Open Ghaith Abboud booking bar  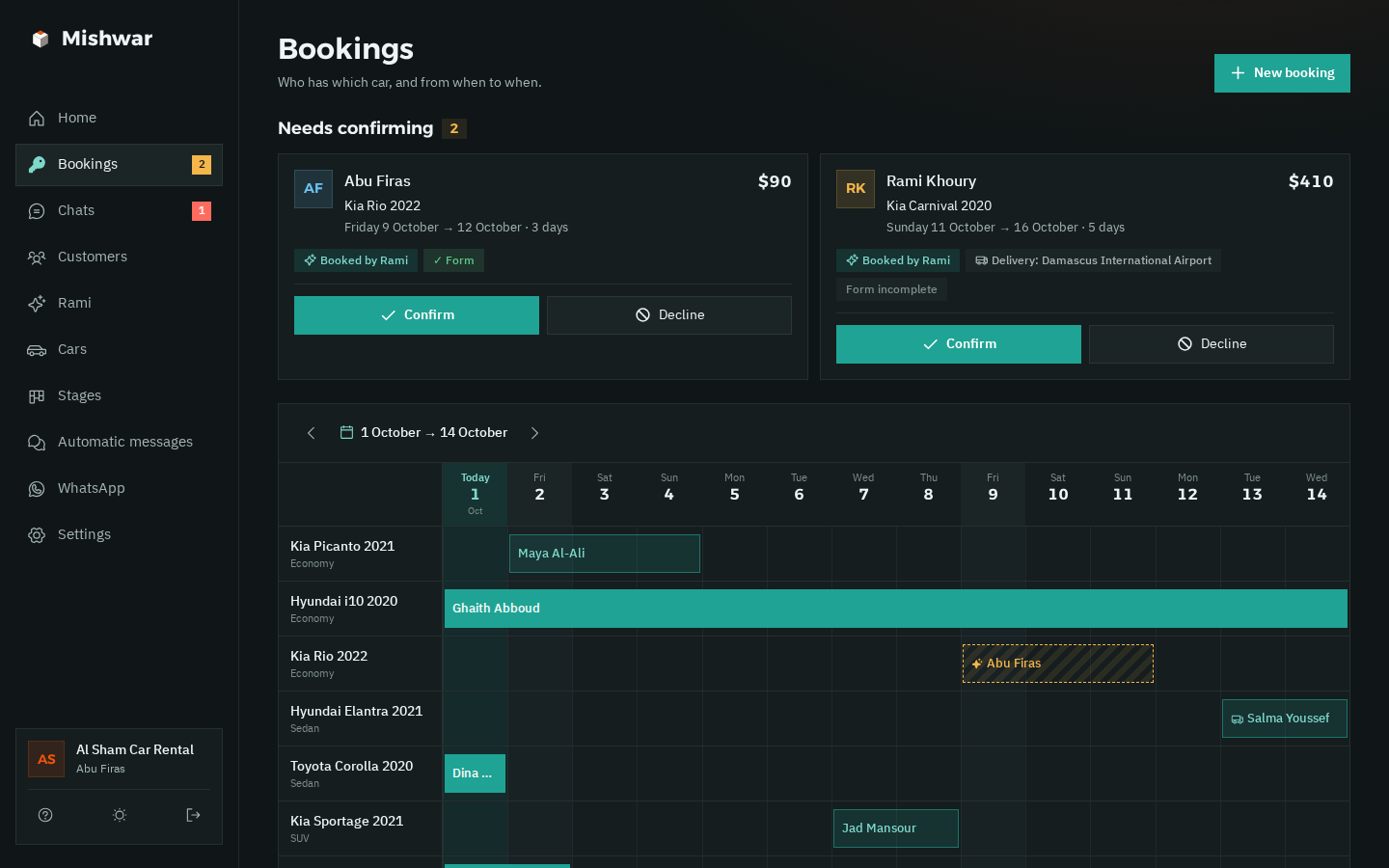click(896, 609)
